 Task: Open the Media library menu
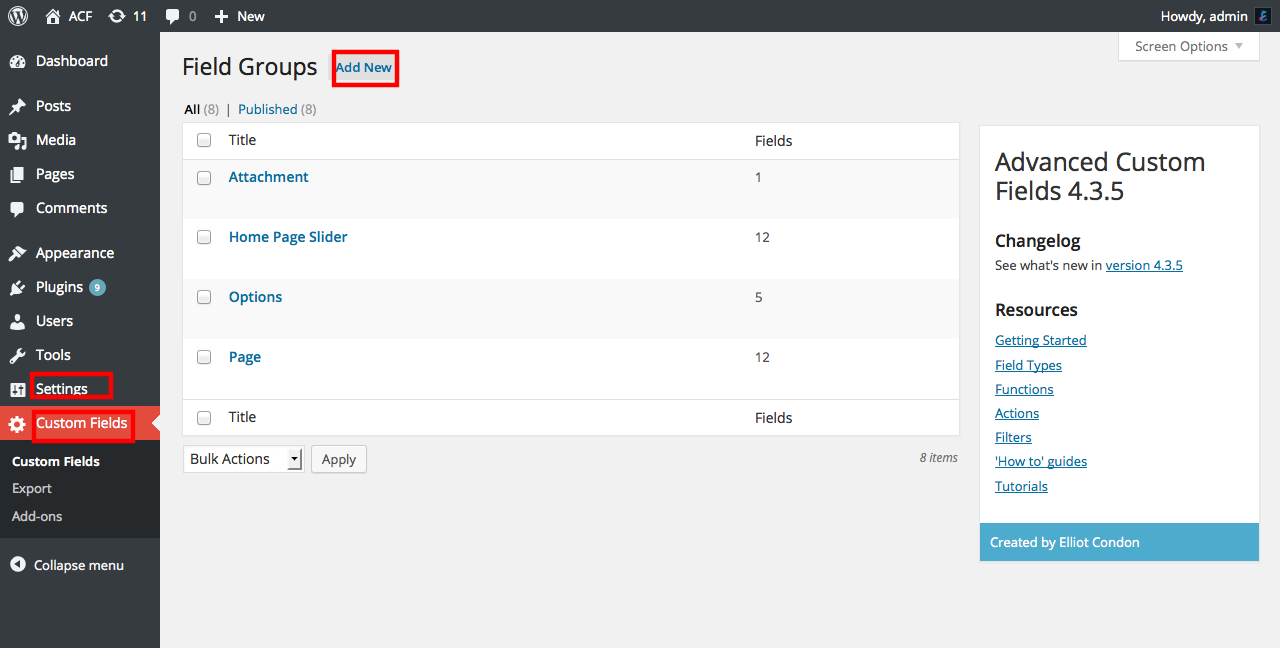(x=55, y=140)
